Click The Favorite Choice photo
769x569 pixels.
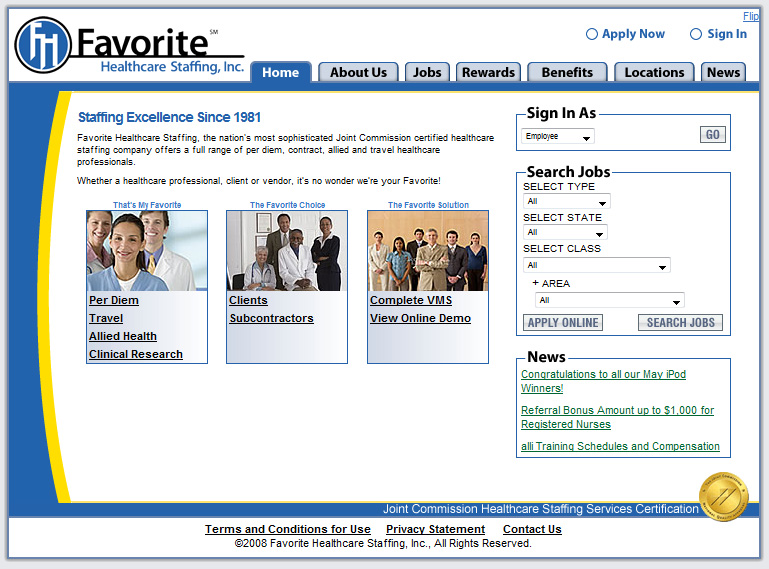(287, 251)
